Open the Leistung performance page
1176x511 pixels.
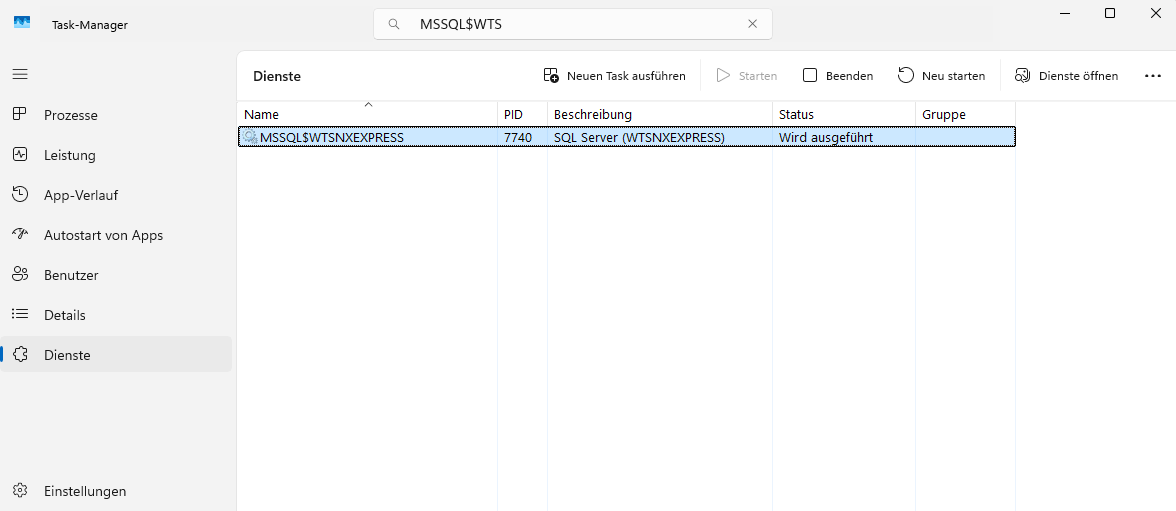click(x=69, y=155)
